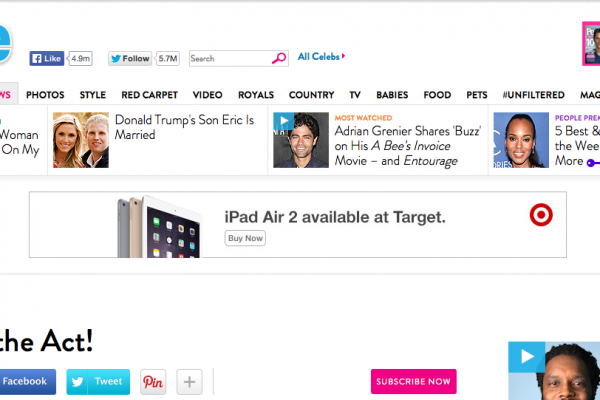Go to RED CARPET section
600x400 pixels.
click(x=150, y=95)
